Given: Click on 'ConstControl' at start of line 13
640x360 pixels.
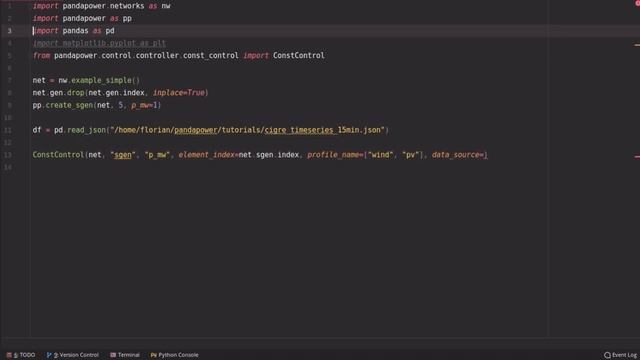Looking at the screenshot, I should 58,155.
